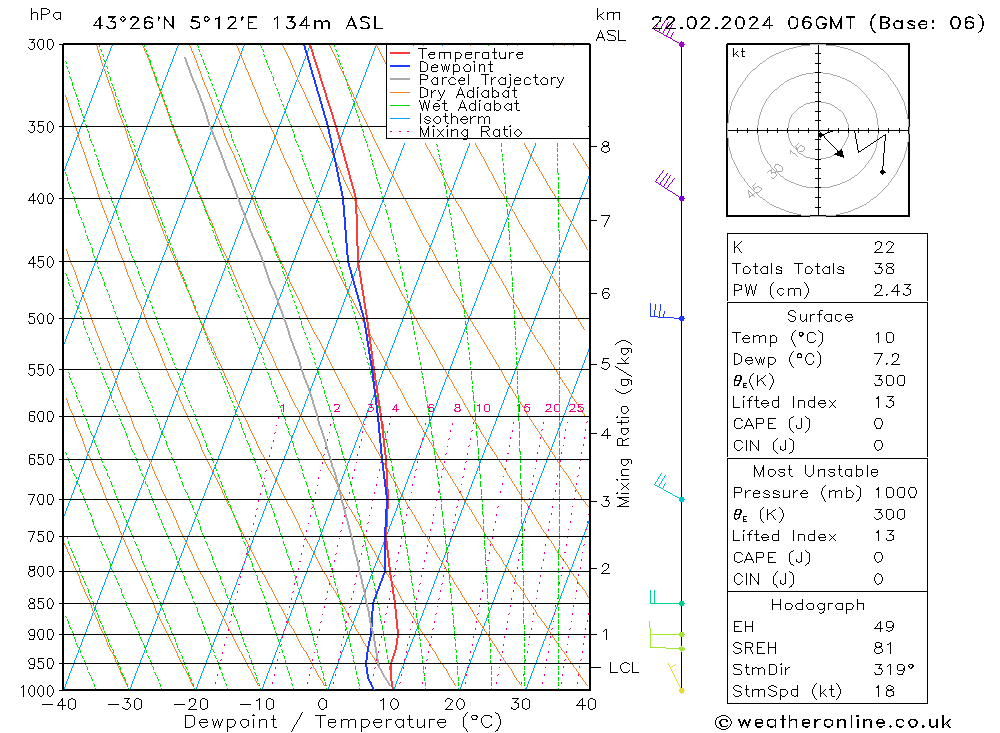Viewport: 1000px width, 733px height.
Task: Click 'CAPE (J)' label in Surface section
Action: pyautogui.click(x=772, y=424)
